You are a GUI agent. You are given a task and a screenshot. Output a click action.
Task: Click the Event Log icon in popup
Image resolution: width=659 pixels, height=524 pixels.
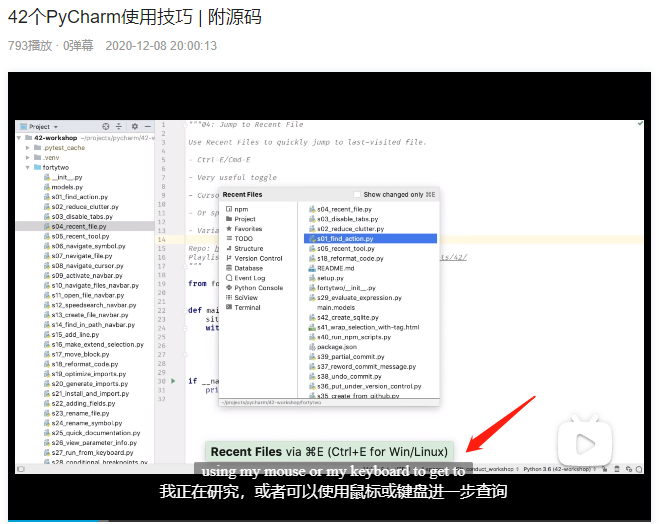tap(229, 278)
